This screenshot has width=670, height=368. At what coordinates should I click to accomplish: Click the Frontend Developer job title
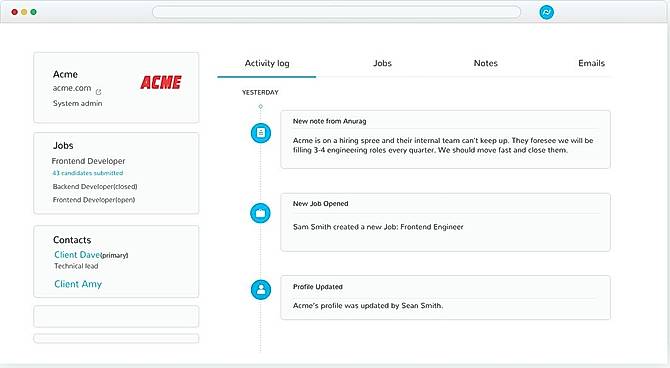[x=88, y=161]
